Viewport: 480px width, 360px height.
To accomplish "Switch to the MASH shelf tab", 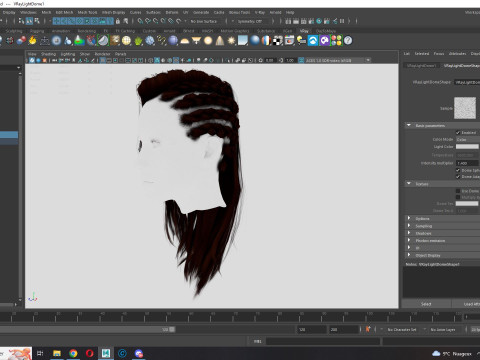I will coord(207,31).
